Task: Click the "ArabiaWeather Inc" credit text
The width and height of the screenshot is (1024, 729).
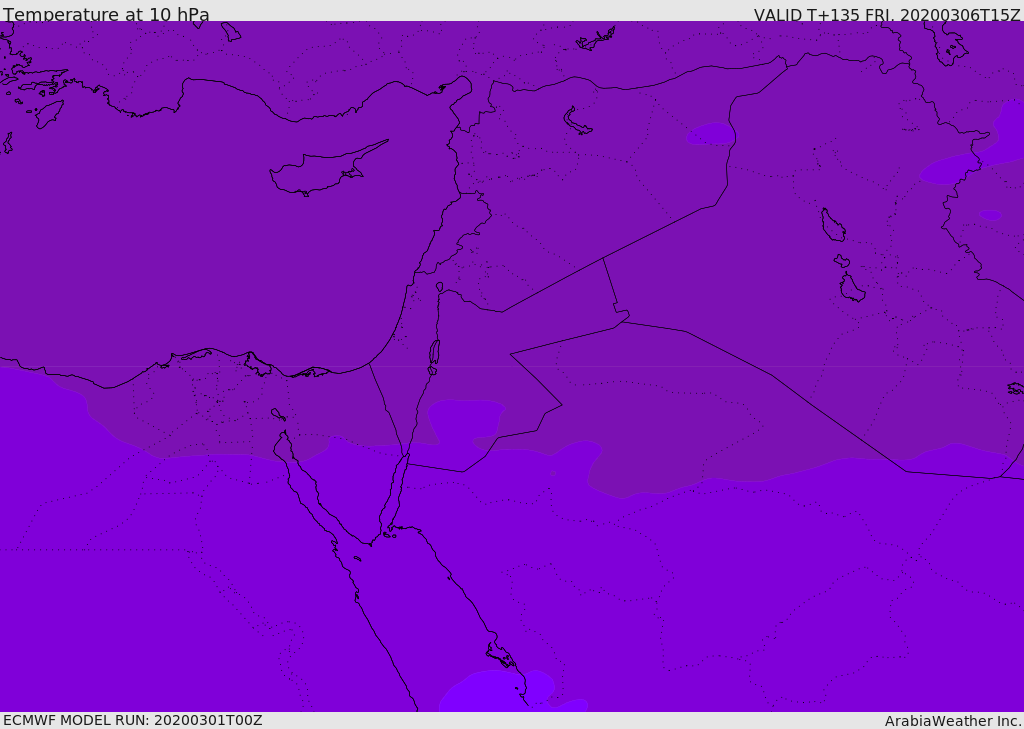Action: click(951, 721)
